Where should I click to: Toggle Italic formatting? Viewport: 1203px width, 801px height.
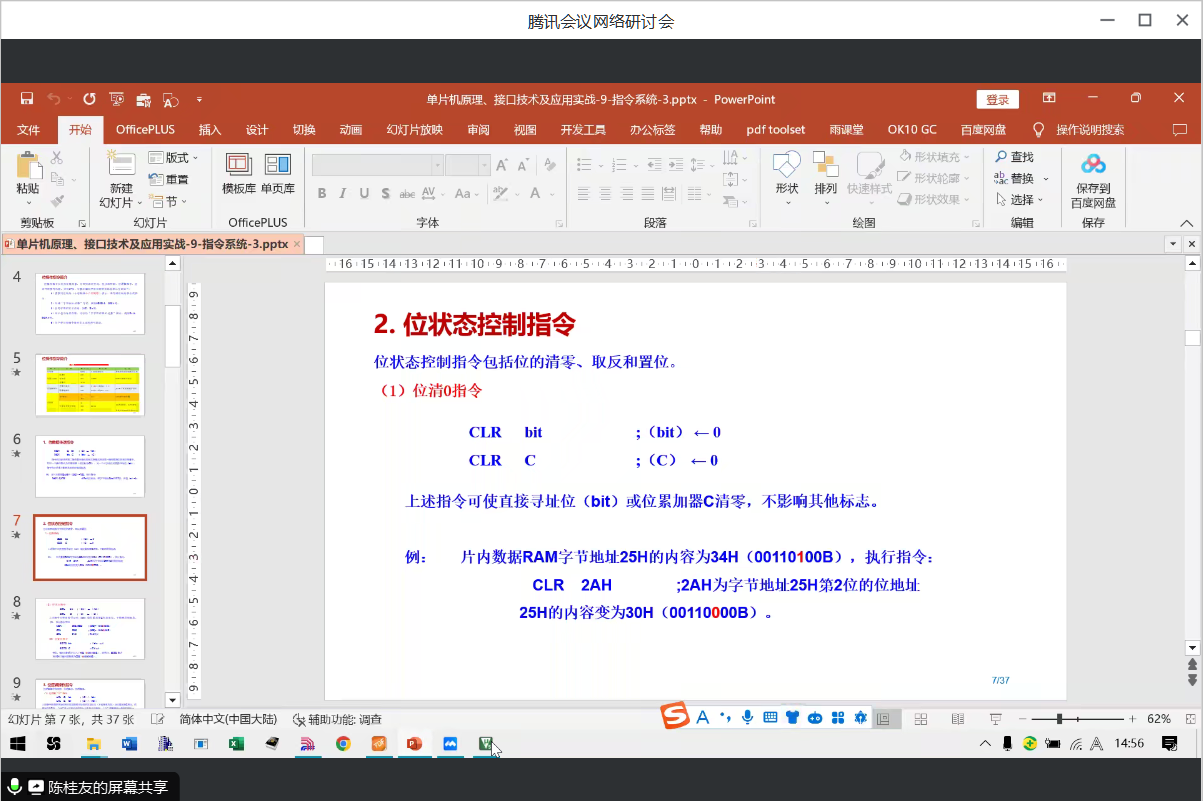point(343,193)
